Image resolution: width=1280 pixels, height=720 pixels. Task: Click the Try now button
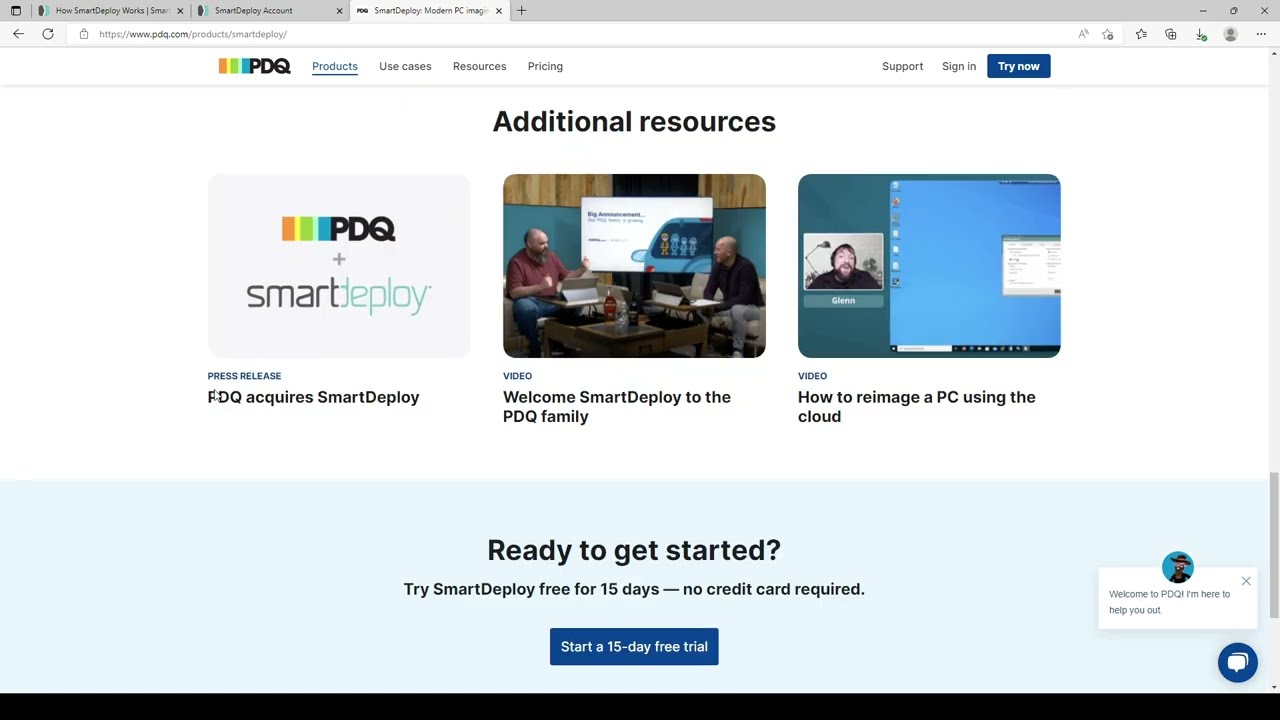pyautogui.click(x=1018, y=66)
